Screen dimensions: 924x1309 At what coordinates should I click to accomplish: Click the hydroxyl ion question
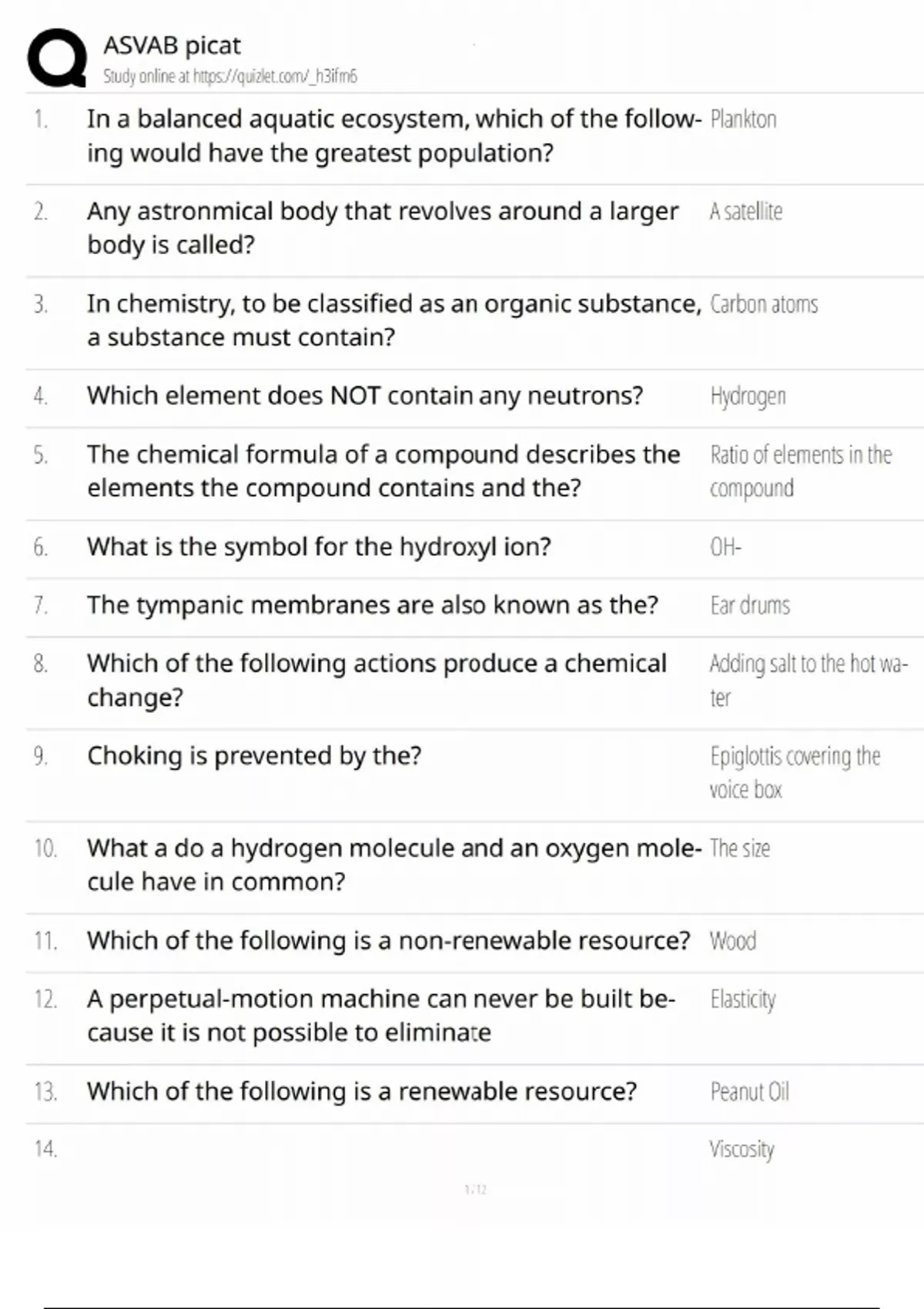click(319, 547)
